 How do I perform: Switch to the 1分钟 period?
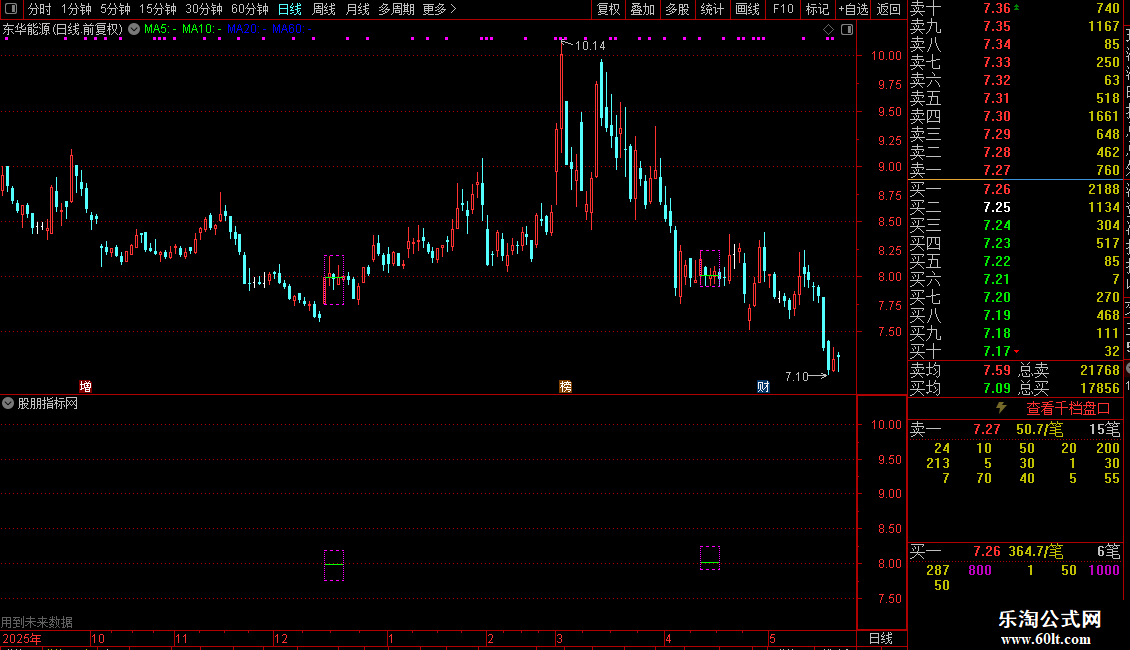pos(76,9)
